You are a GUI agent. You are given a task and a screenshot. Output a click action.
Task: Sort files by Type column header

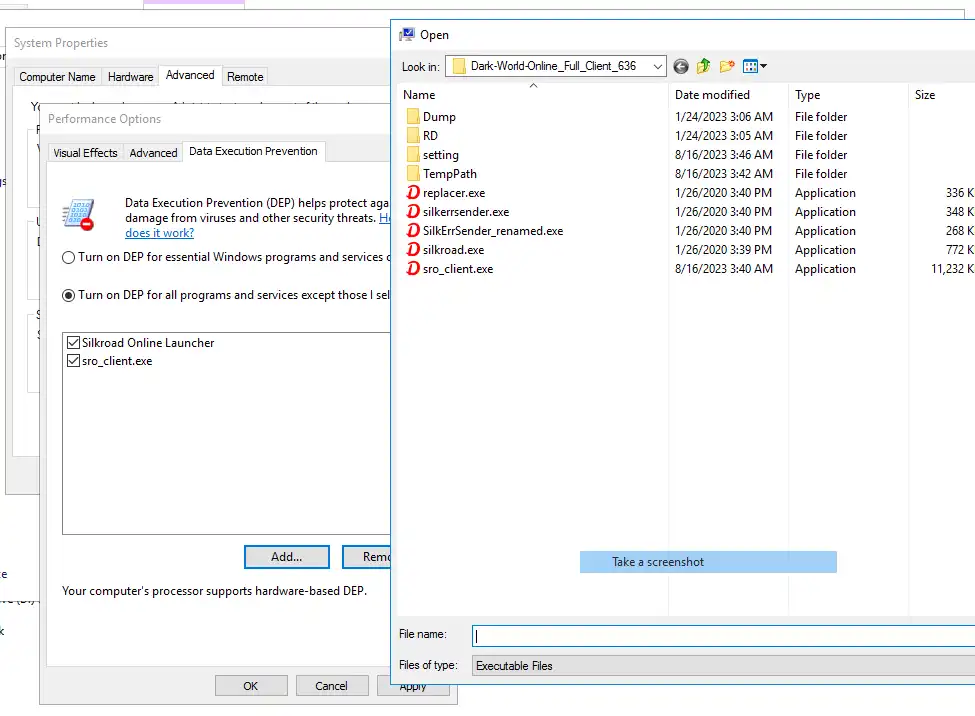point(849,95)
